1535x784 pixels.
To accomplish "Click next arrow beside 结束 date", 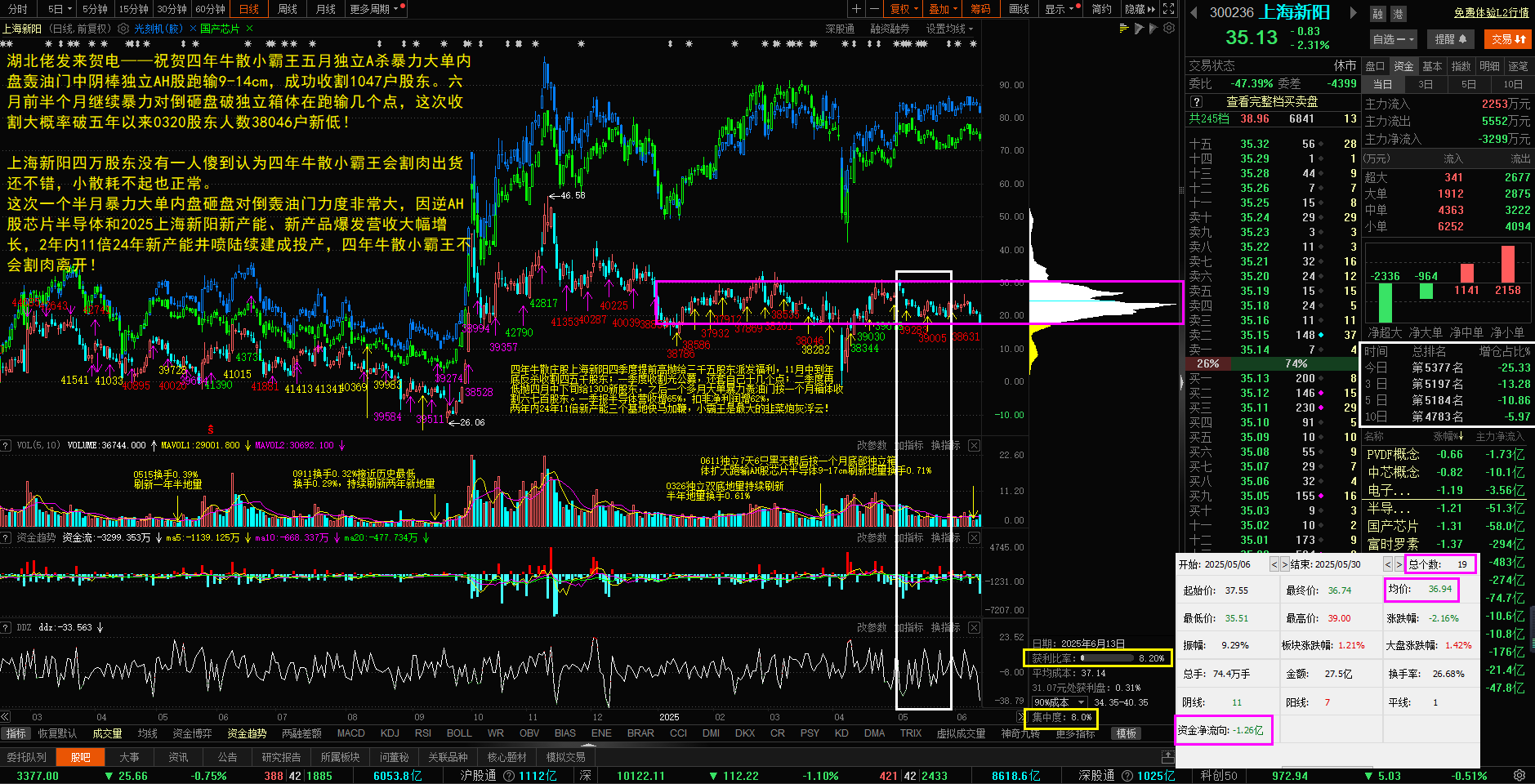I will [1398, 564].
